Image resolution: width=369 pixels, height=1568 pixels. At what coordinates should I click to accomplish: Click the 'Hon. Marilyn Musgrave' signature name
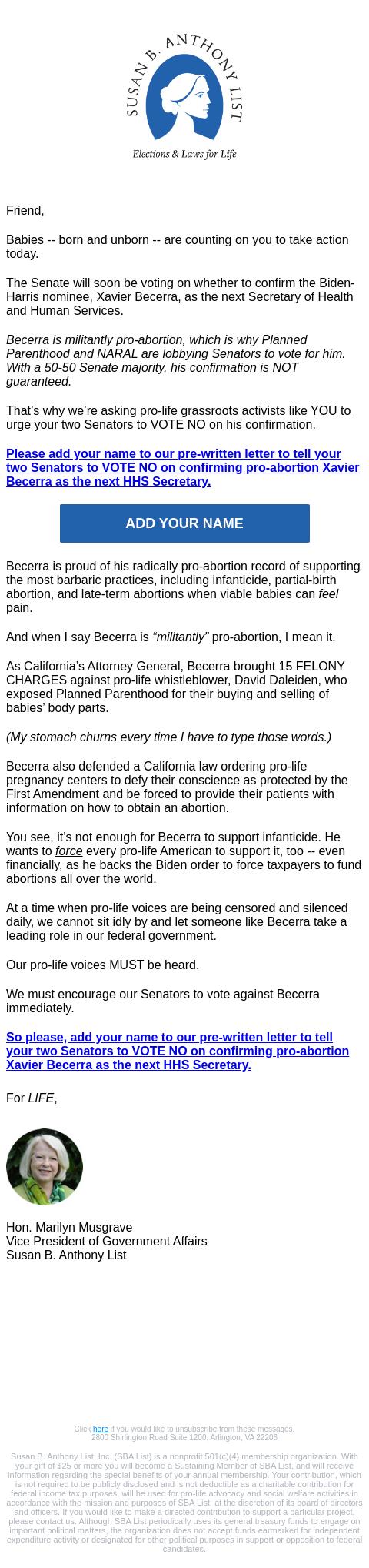tap(69, 1227)
